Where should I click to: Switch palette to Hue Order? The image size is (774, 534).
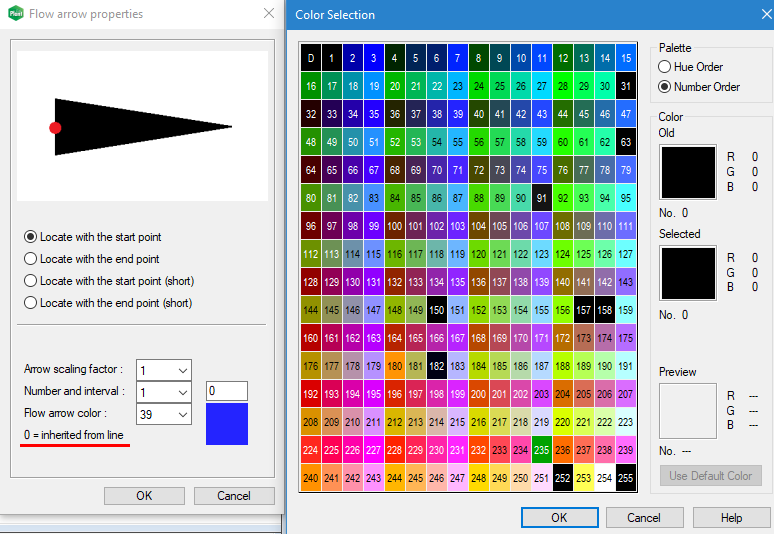point(665,66)
